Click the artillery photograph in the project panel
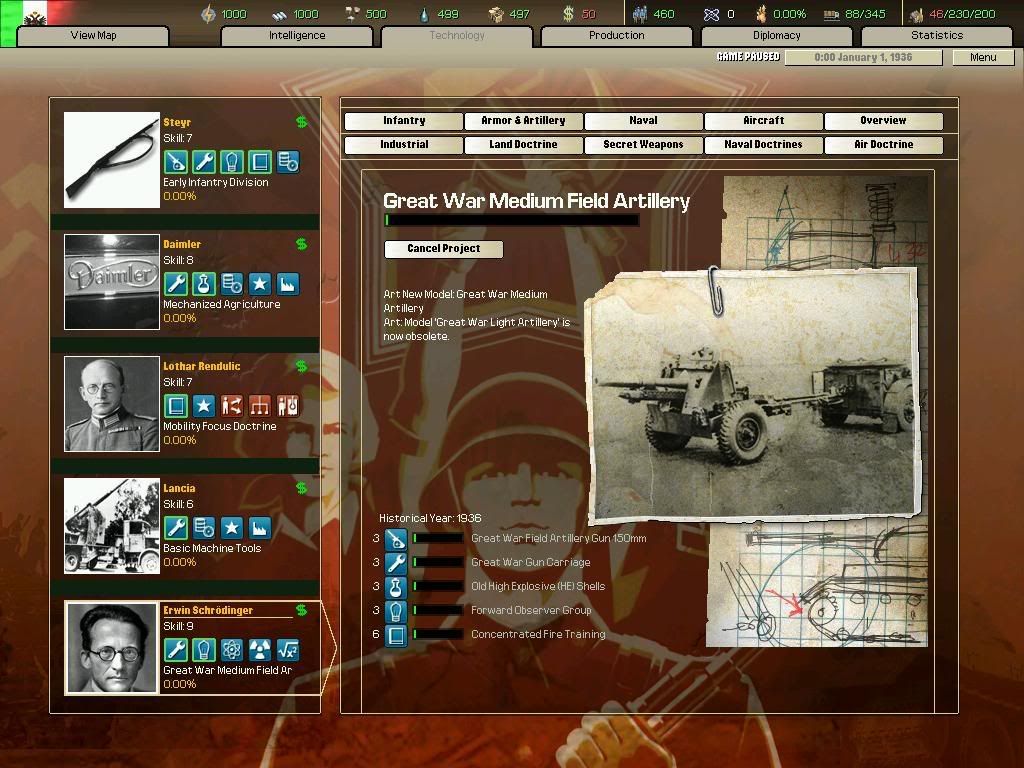This screenshot has width=1024, height=768. pos(754,395)
